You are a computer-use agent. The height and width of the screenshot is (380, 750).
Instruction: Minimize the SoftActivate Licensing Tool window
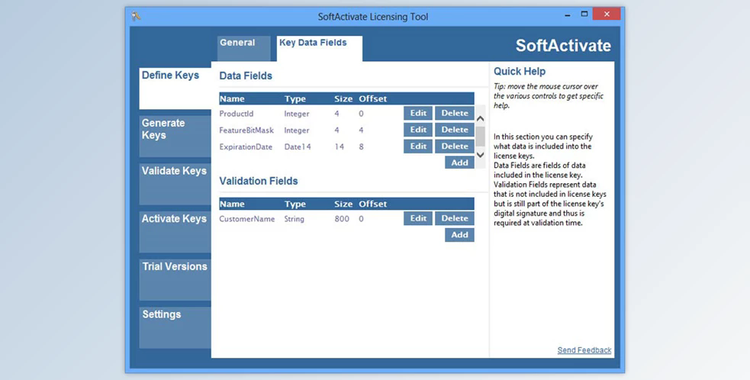[567, 15]
